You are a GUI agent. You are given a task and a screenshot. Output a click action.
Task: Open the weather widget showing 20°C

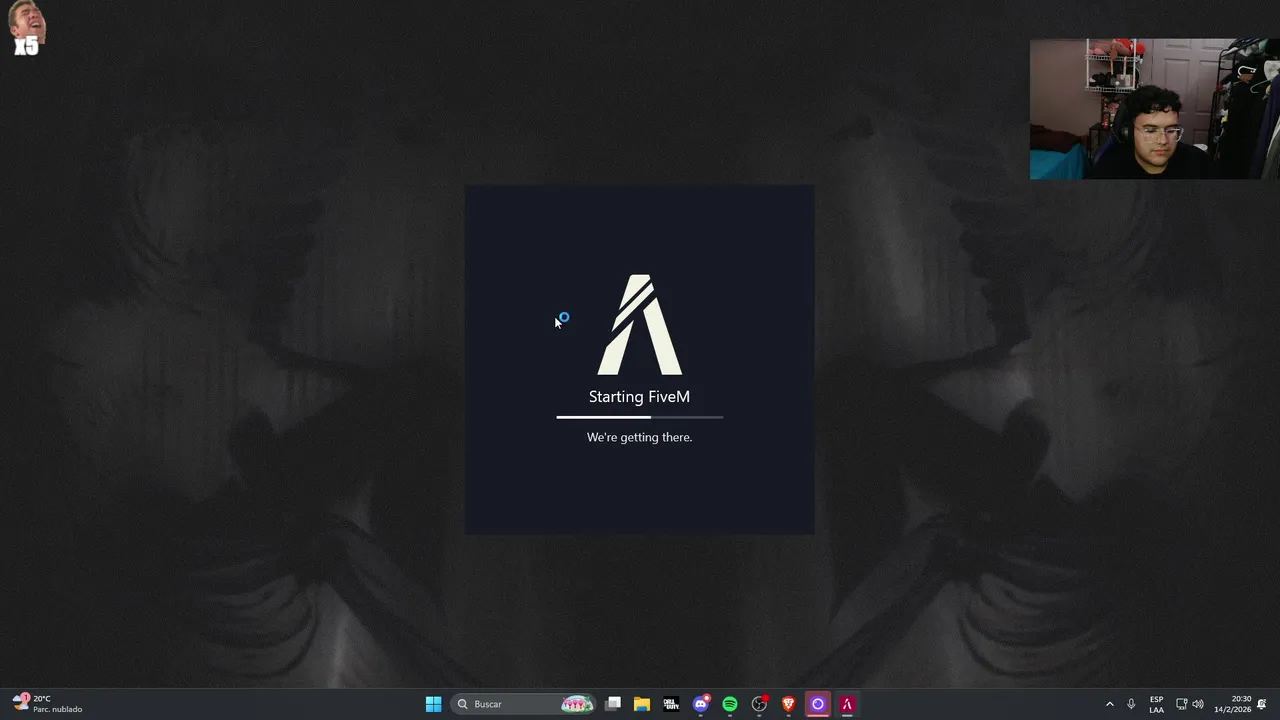click(x=47, y=704)
